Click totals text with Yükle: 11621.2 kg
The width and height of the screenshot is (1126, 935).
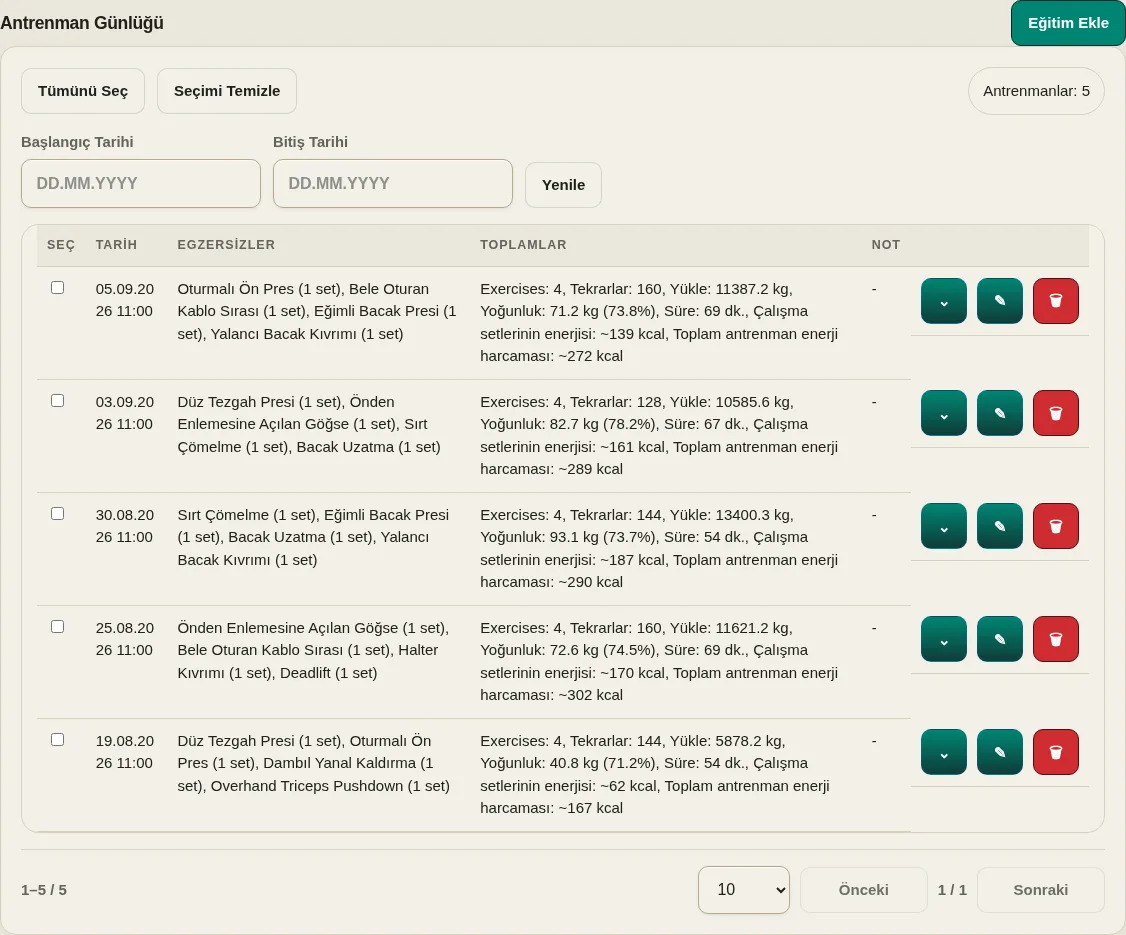(x=659, y=661)
